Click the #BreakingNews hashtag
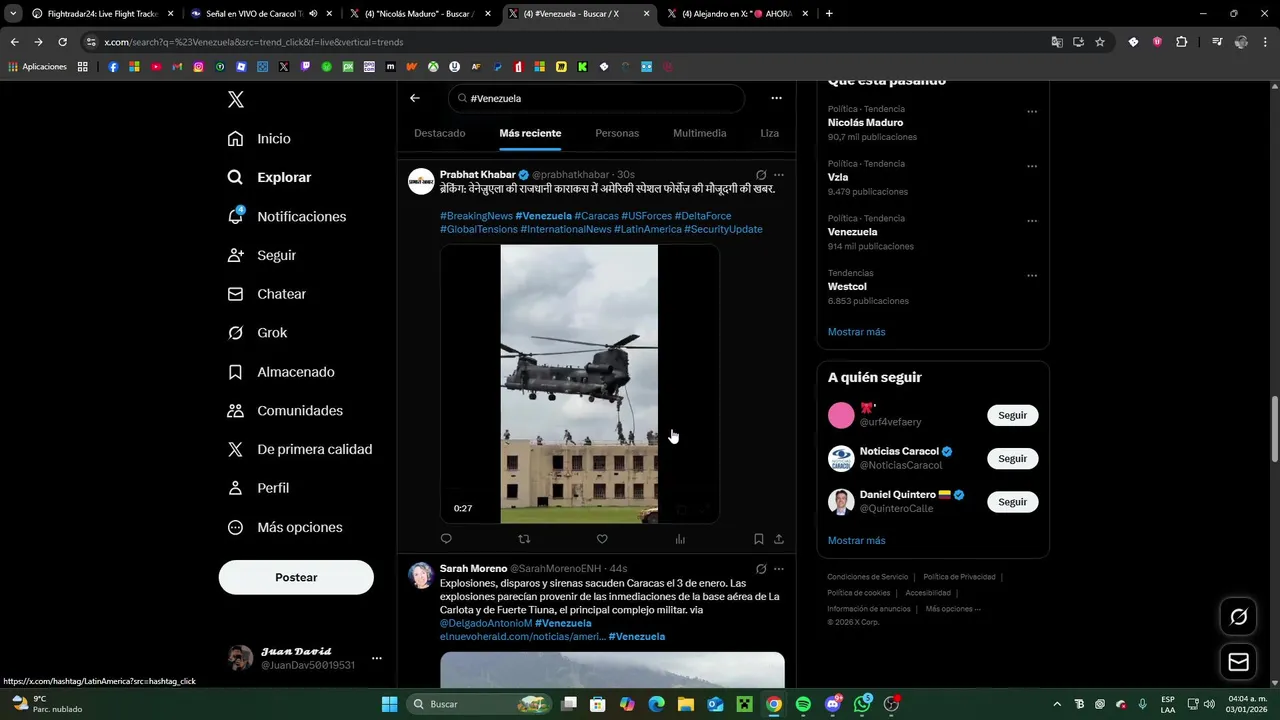1280x720 pixels. [476, 216]
